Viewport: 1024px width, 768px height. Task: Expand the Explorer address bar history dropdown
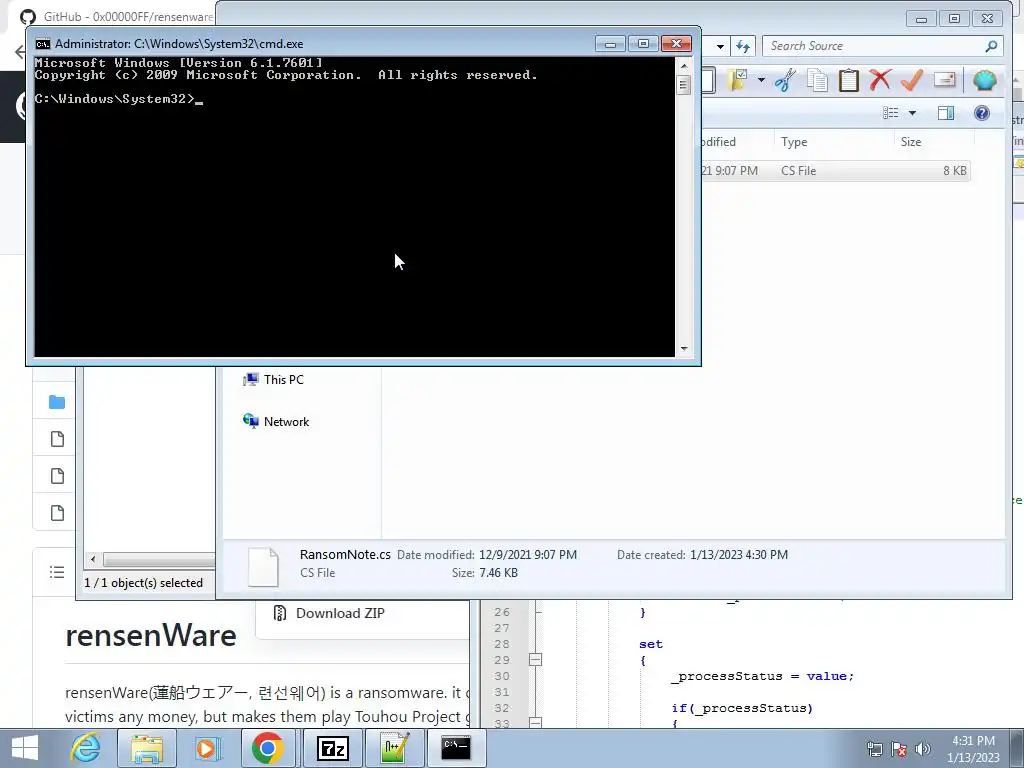click(x=720, y=46)
